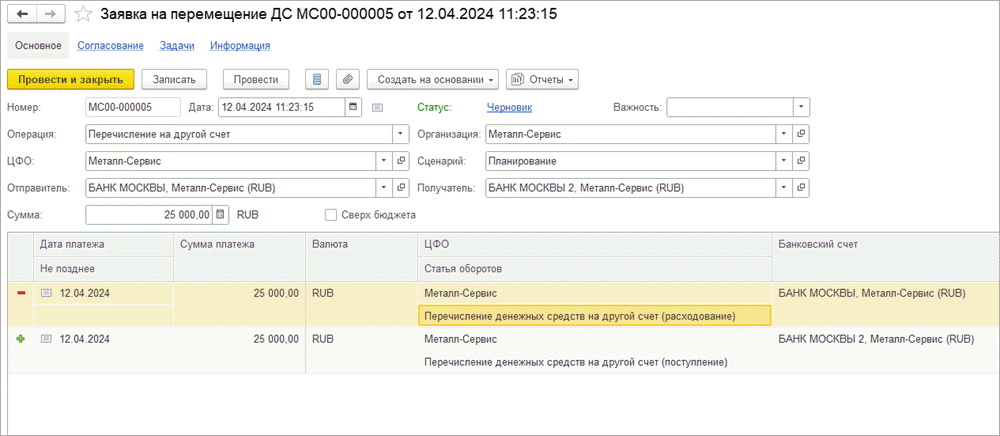
Task: Expand the Важность dropdown
Action: 801,107
